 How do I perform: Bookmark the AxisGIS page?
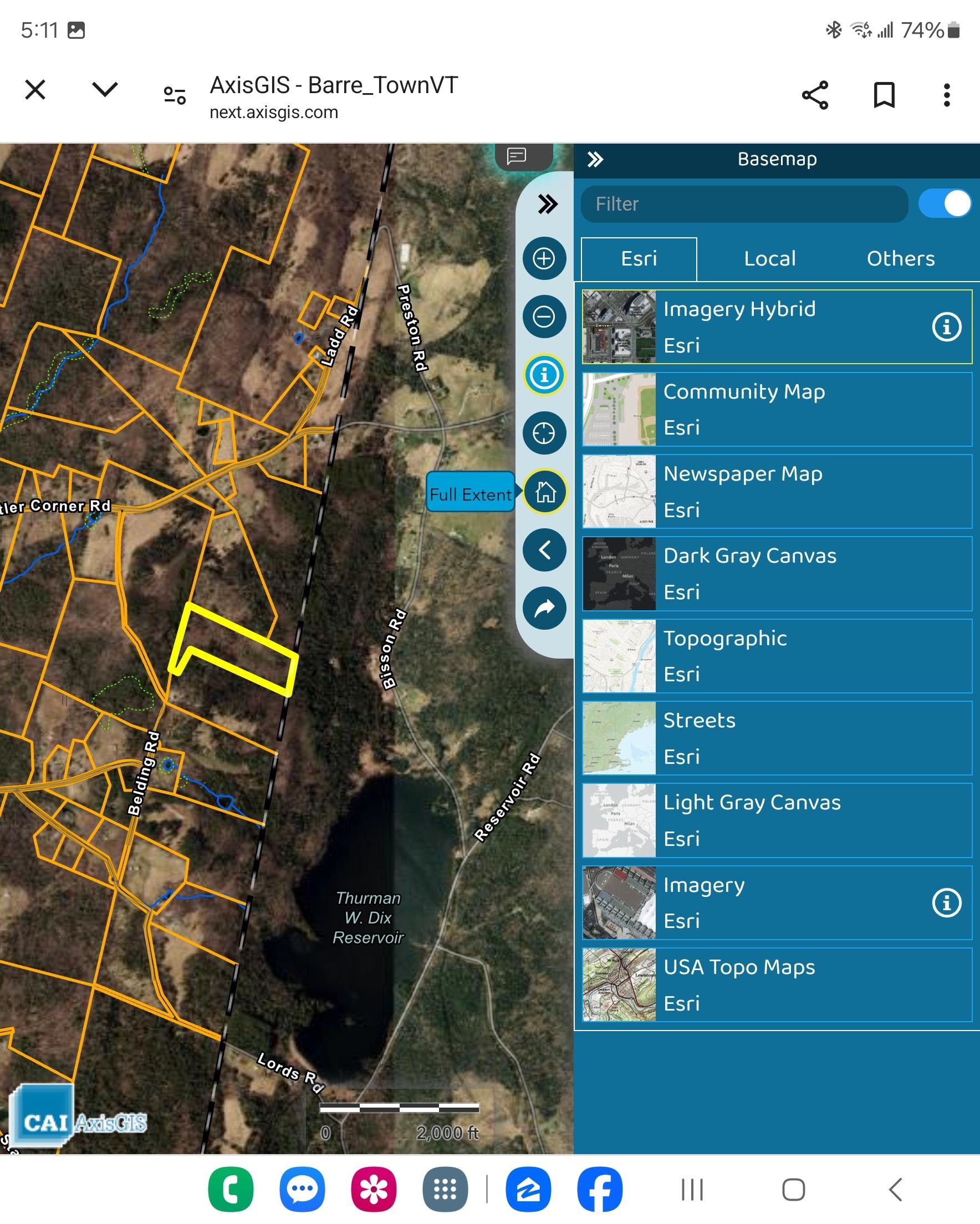[x=884, y=95]
